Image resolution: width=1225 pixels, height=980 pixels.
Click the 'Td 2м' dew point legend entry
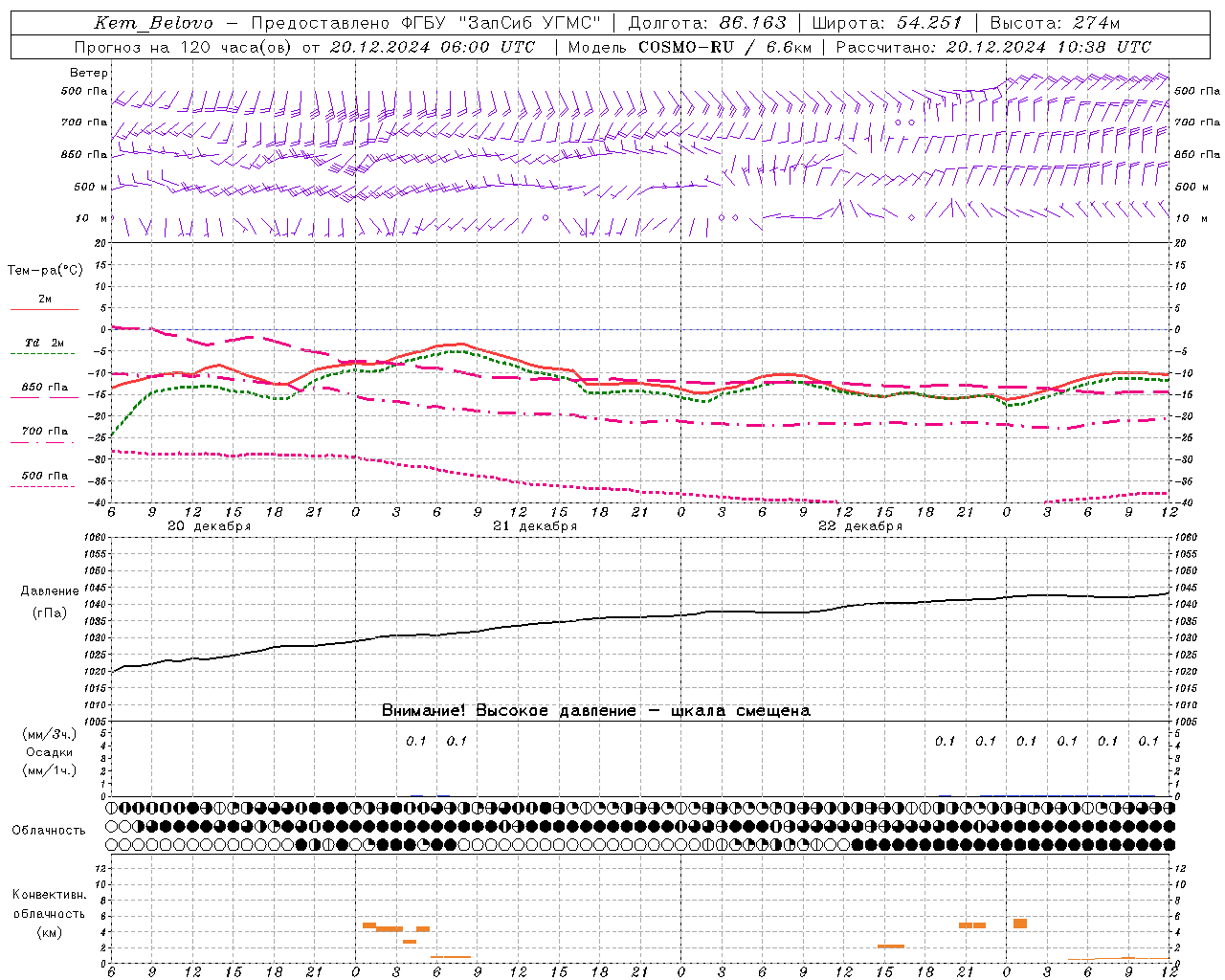tap(44, 343)
